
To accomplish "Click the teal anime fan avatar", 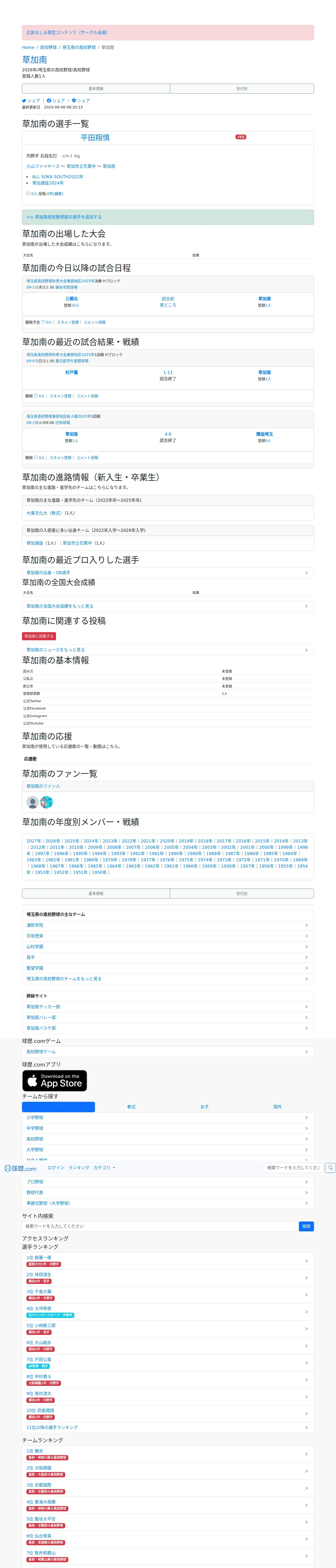I will [x=46, y=802].
